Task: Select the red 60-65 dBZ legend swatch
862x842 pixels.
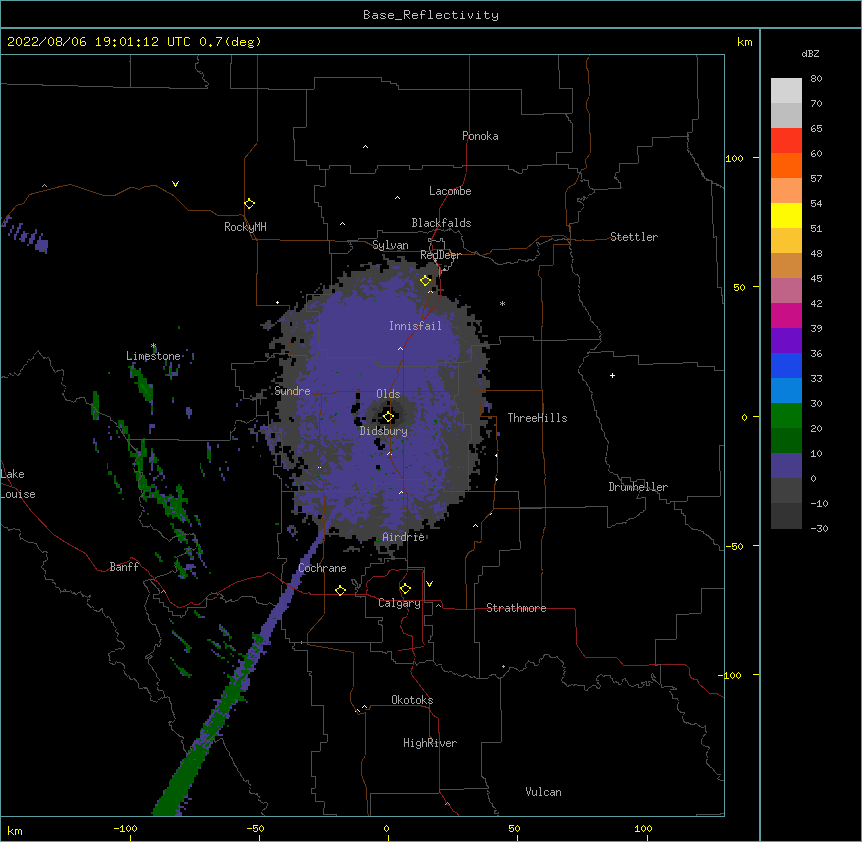Action: pyautogui.click(x=786, y=141)
